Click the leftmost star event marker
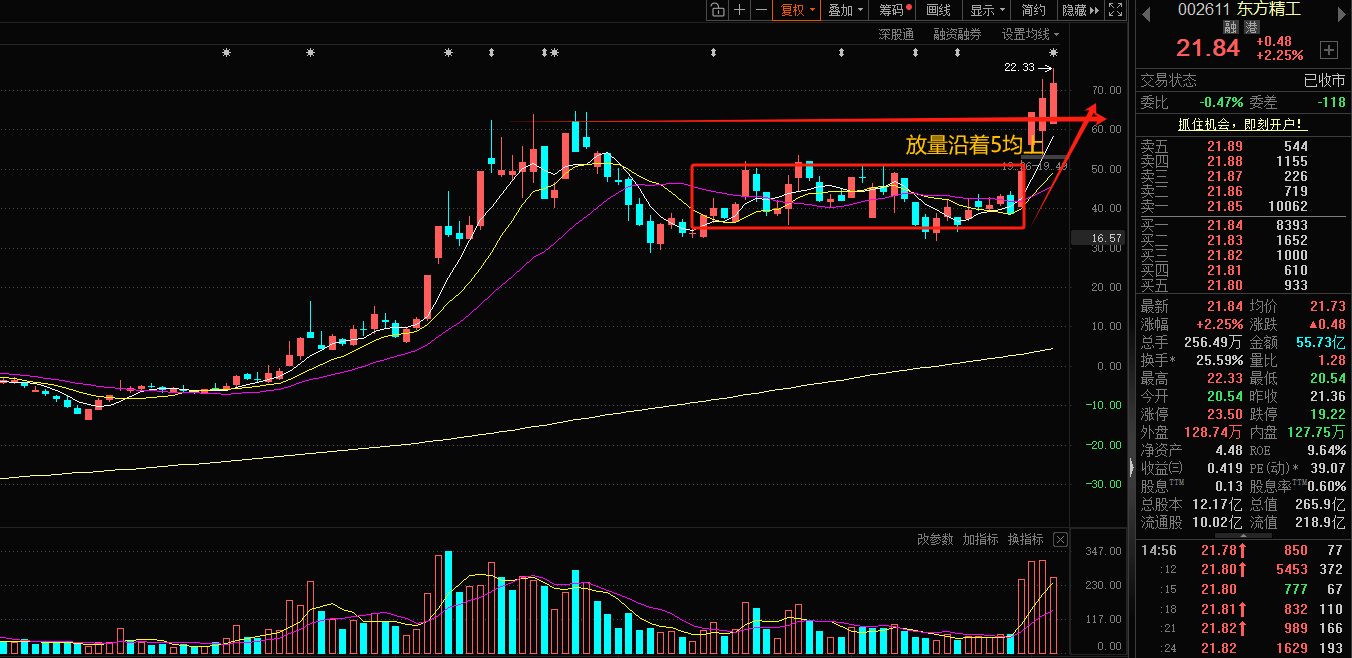Image resolution: width=1352 pixels, height=658 pixels. coord(226,52)
